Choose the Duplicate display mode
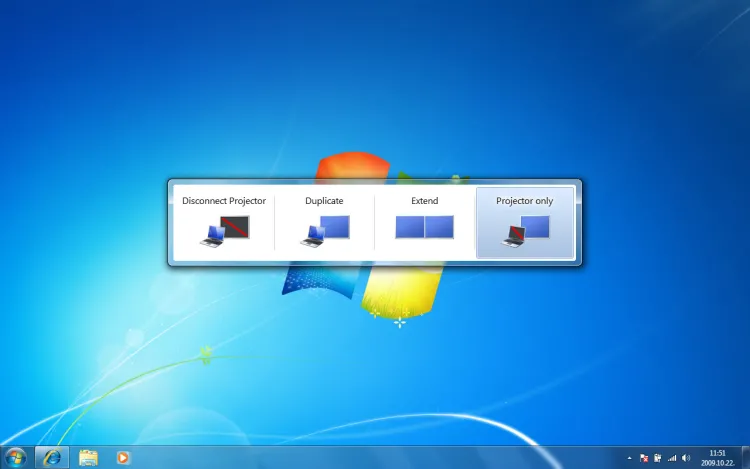 324,222
